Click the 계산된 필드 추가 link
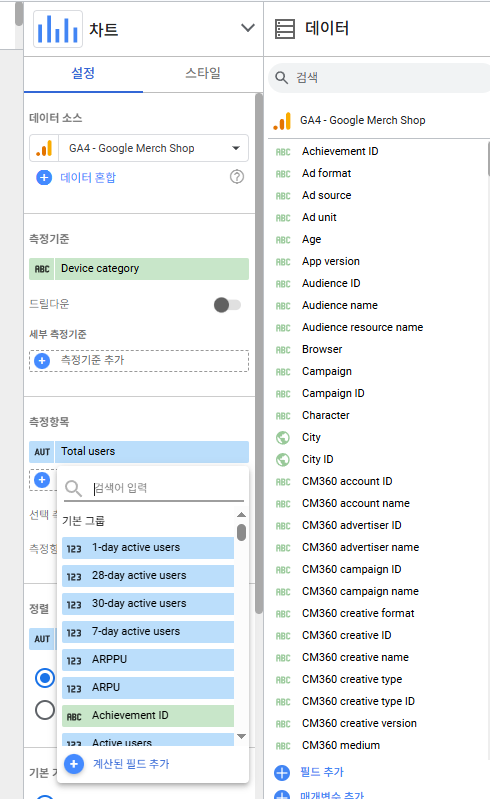 click(x=131, y=764)
